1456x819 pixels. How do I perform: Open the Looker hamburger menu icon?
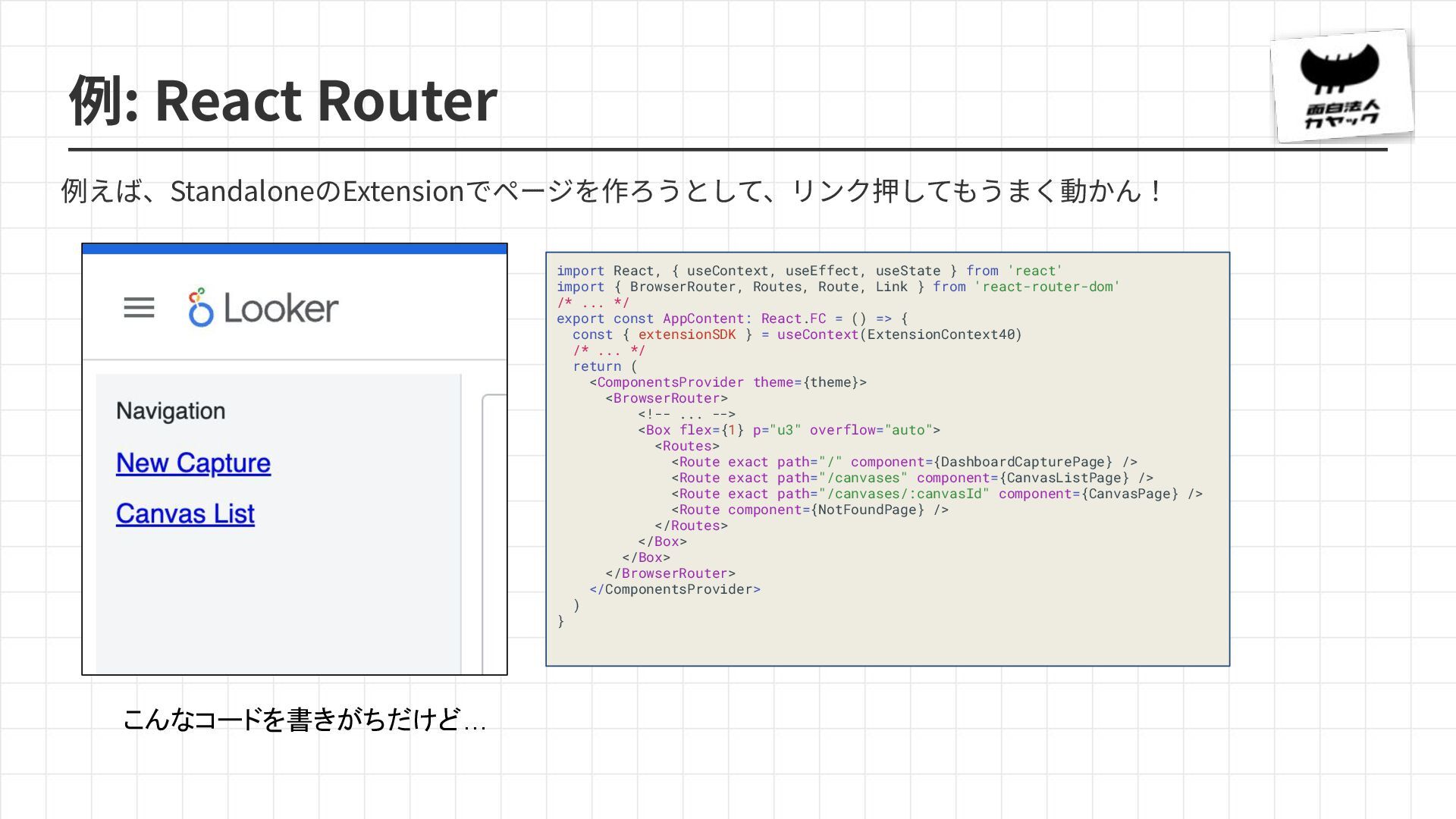pyautogui.click(x=139, y=308)
